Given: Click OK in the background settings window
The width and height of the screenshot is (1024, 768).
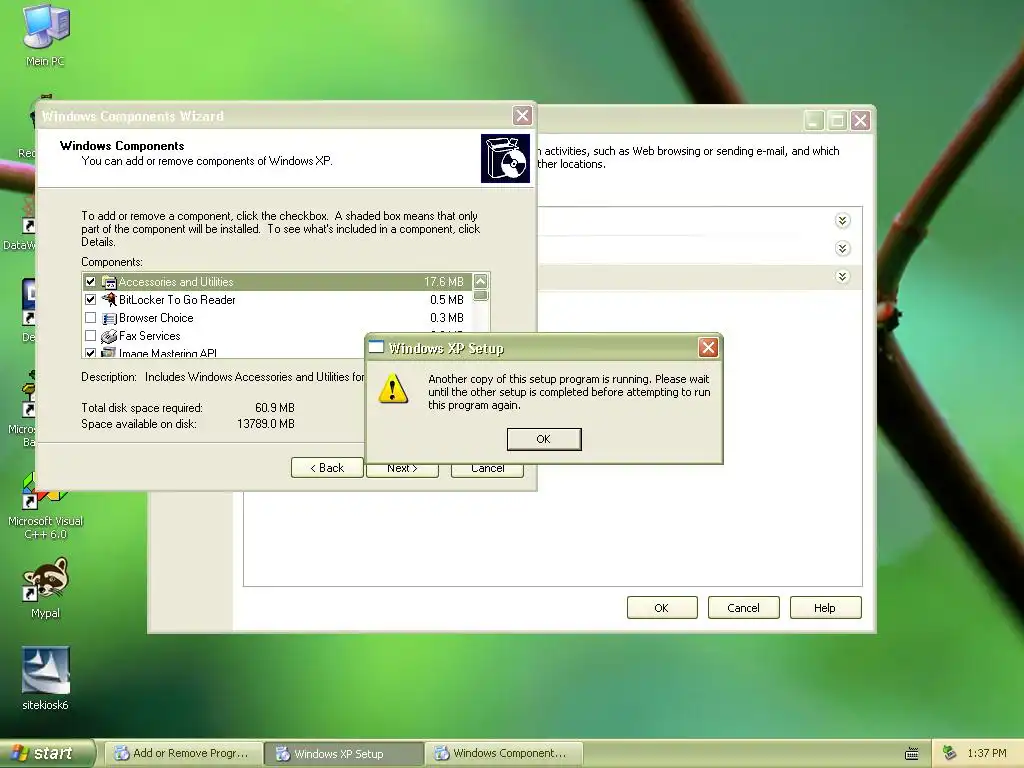Looking at the screenshot, I should (662, 608).
